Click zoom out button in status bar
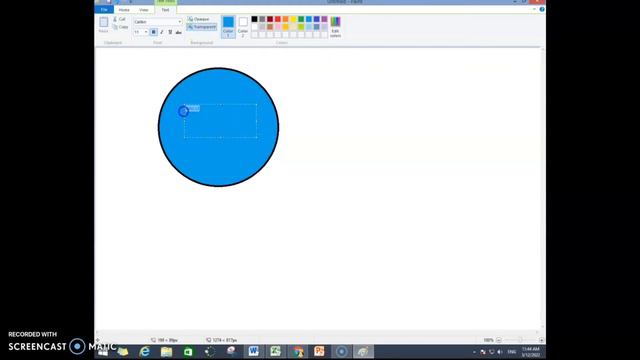Screen dimensions: 640x360 [x=499, y=340]
